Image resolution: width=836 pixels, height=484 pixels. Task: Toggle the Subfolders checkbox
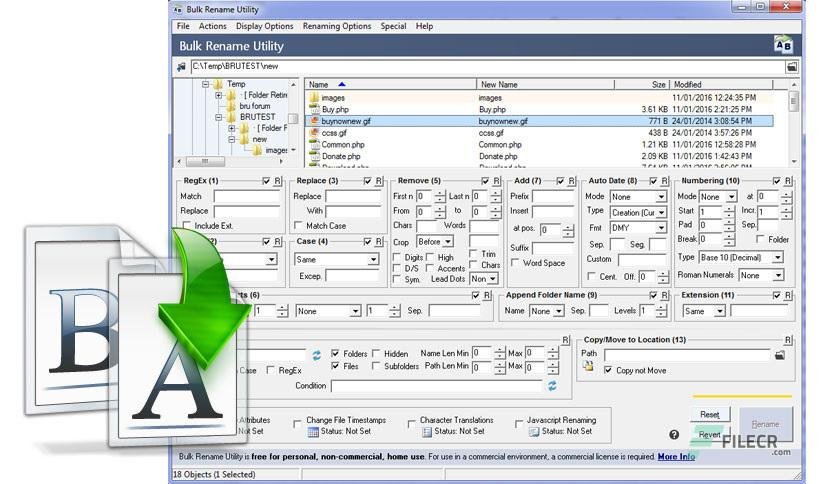[376, 366]
